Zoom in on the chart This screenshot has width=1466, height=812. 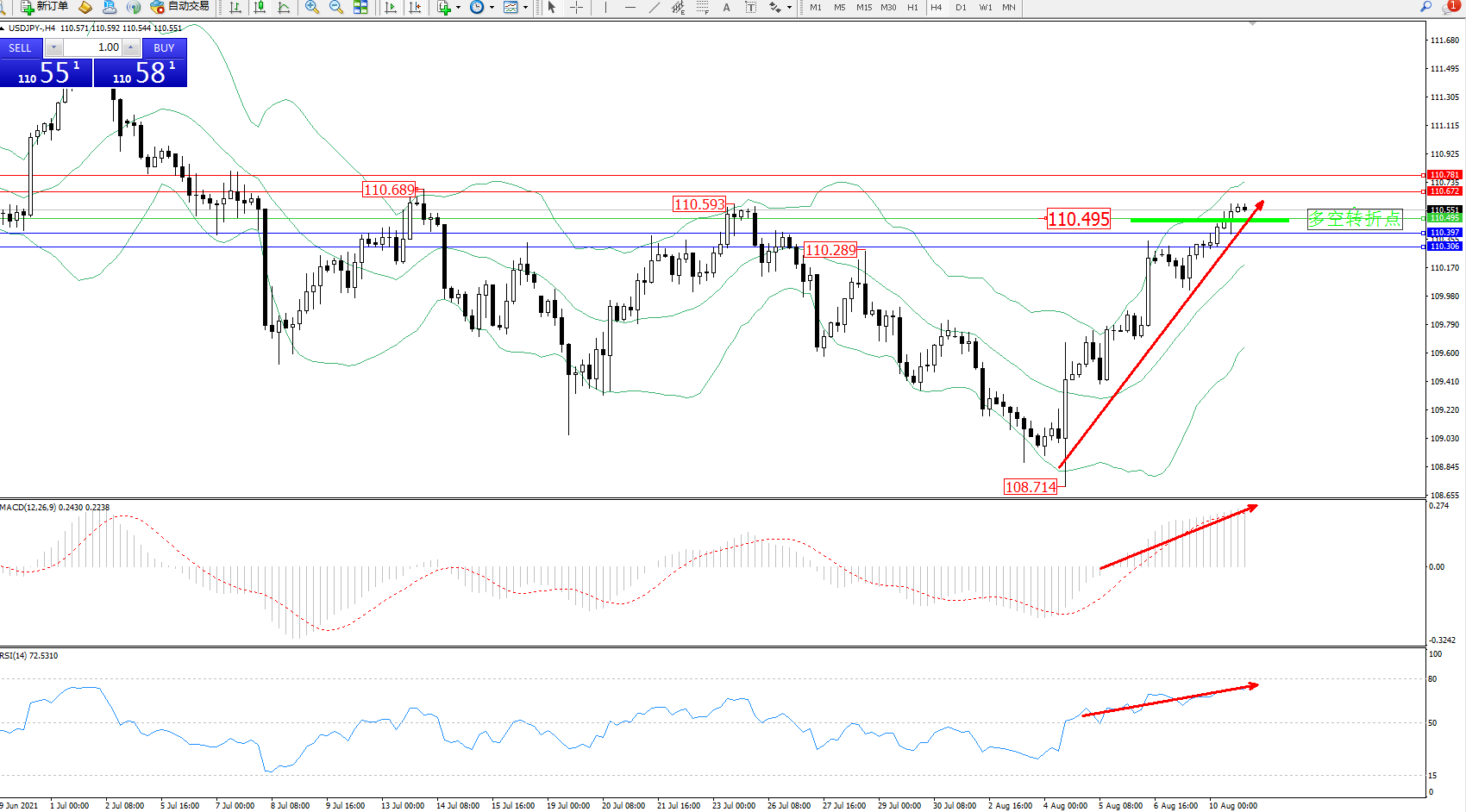click(x=312, y=7)
